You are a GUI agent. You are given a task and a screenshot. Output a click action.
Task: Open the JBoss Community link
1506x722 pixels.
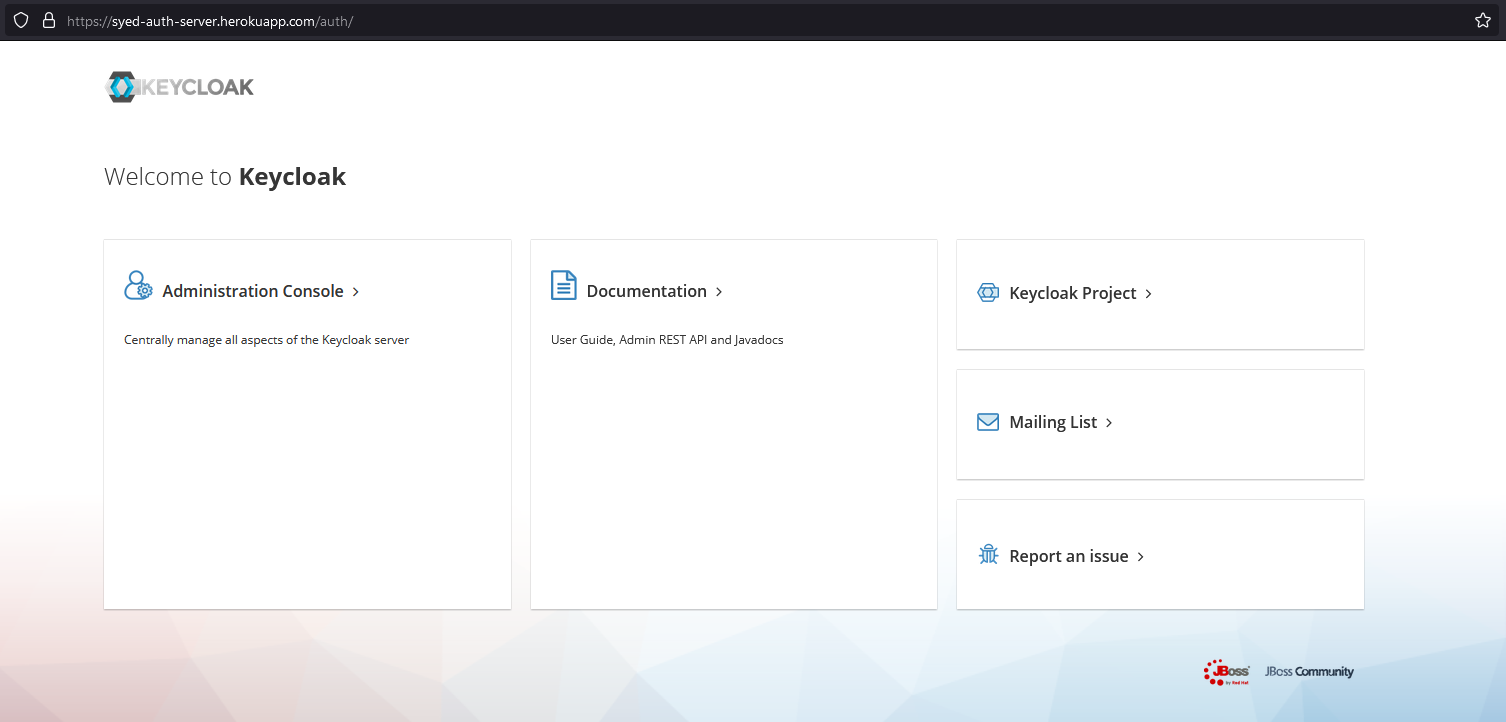click(1309, 672)
